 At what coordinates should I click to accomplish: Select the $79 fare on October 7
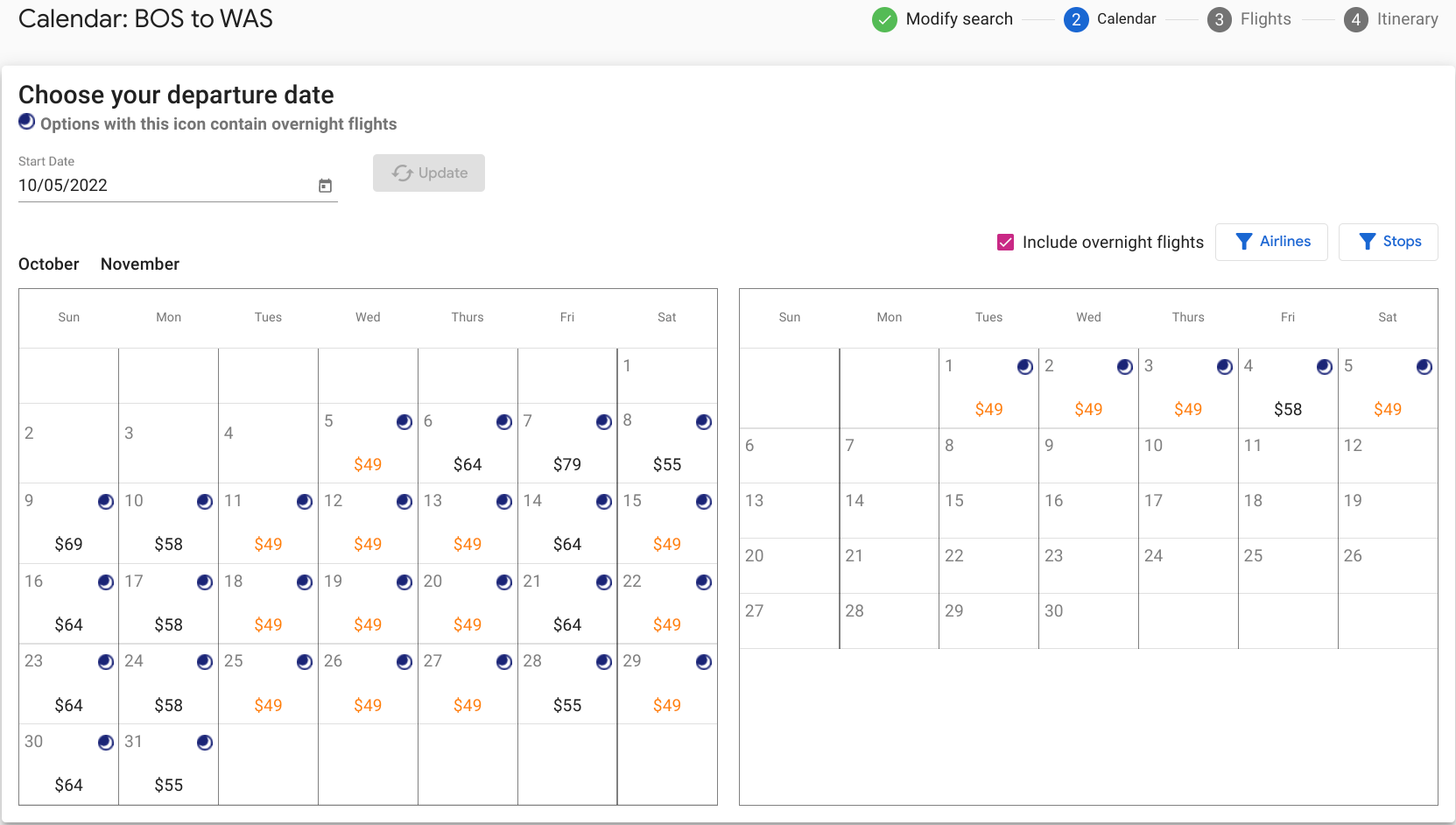(567, 464)
